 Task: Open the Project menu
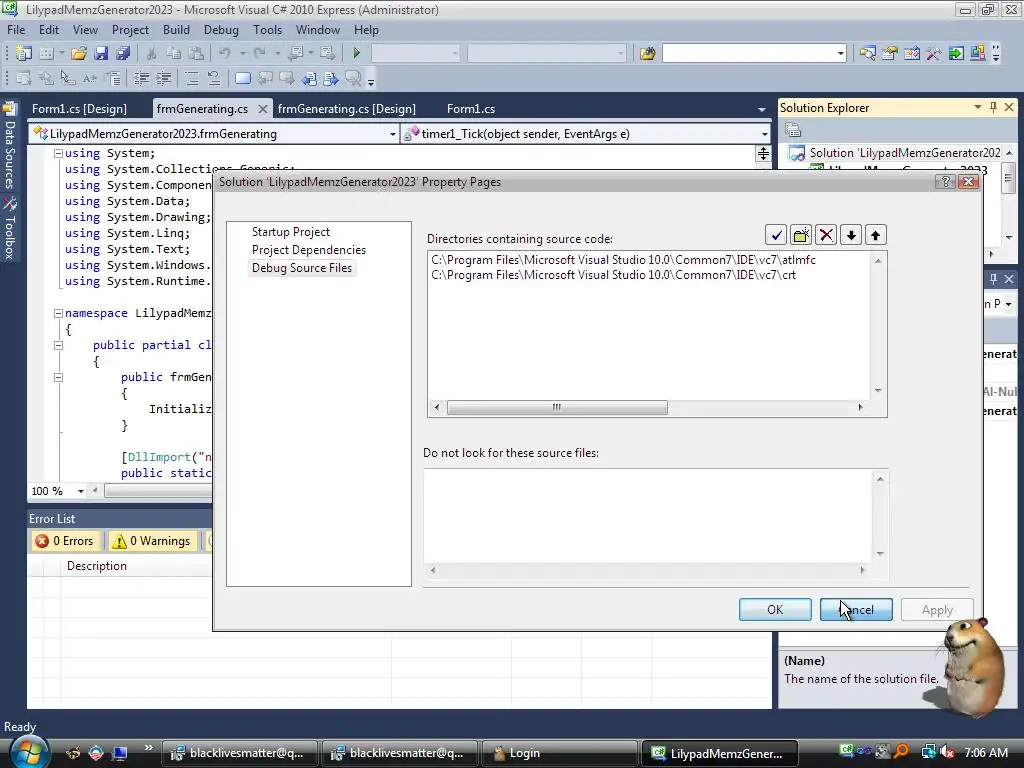tap(130, 30)
